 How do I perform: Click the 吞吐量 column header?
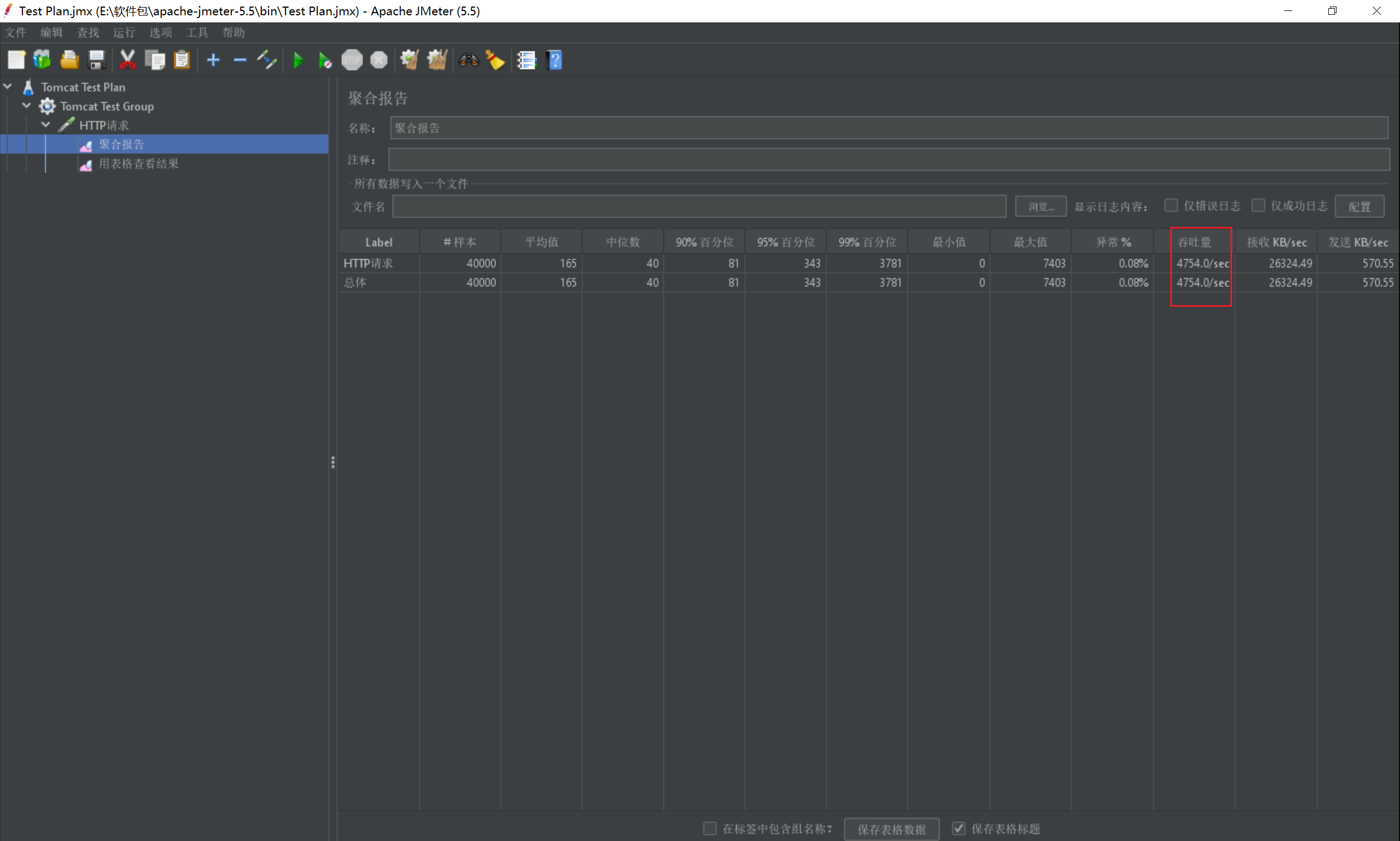(1194, 242)
